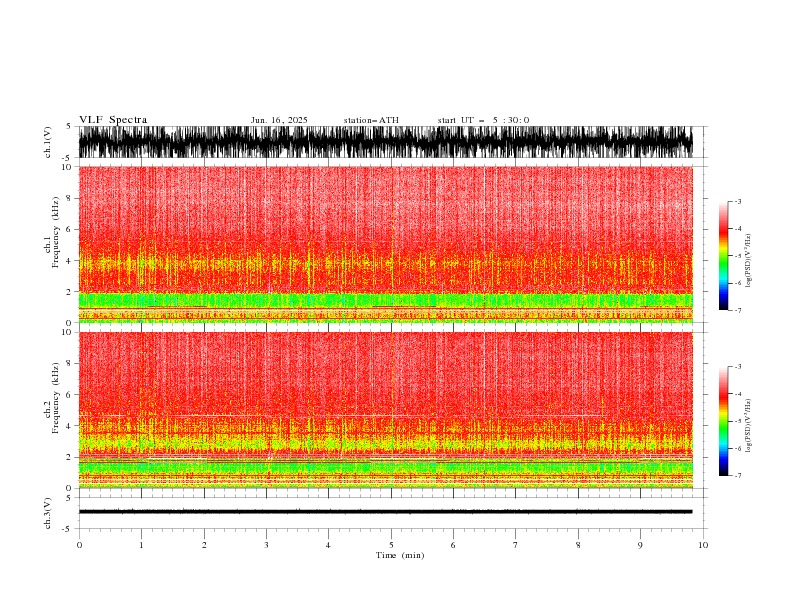
Task: Click the ch.2 frequency tick label '6'
Action: tap(69, 394)
